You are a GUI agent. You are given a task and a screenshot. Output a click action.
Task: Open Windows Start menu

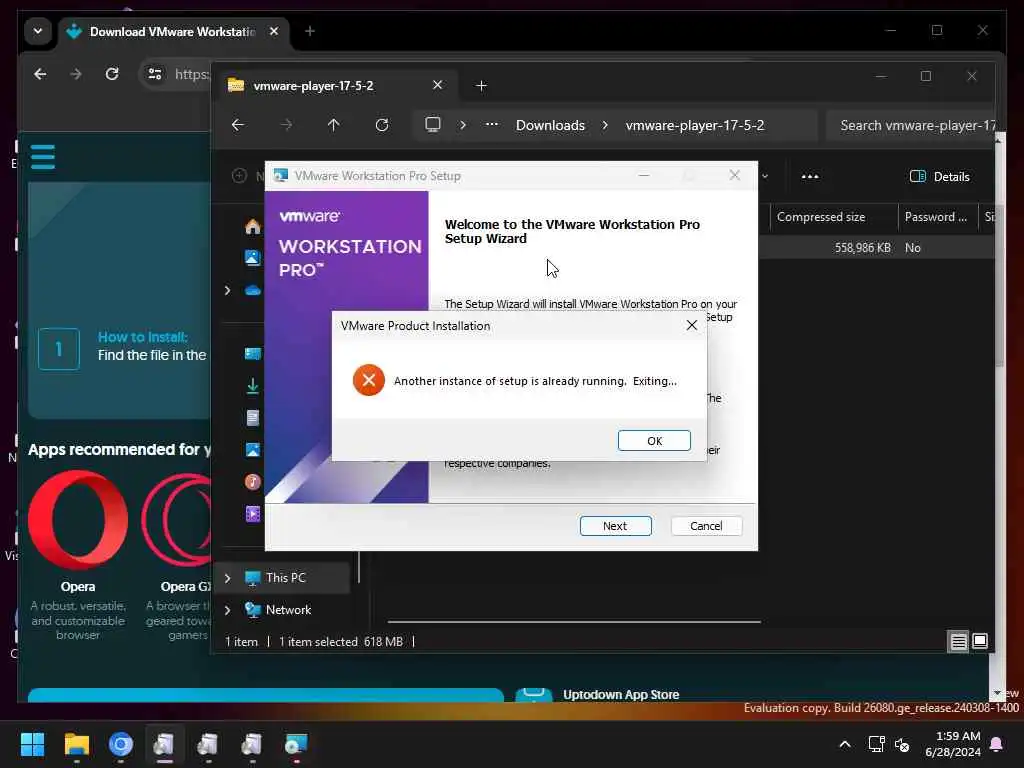pyautogui.click(x=32, y=744)
